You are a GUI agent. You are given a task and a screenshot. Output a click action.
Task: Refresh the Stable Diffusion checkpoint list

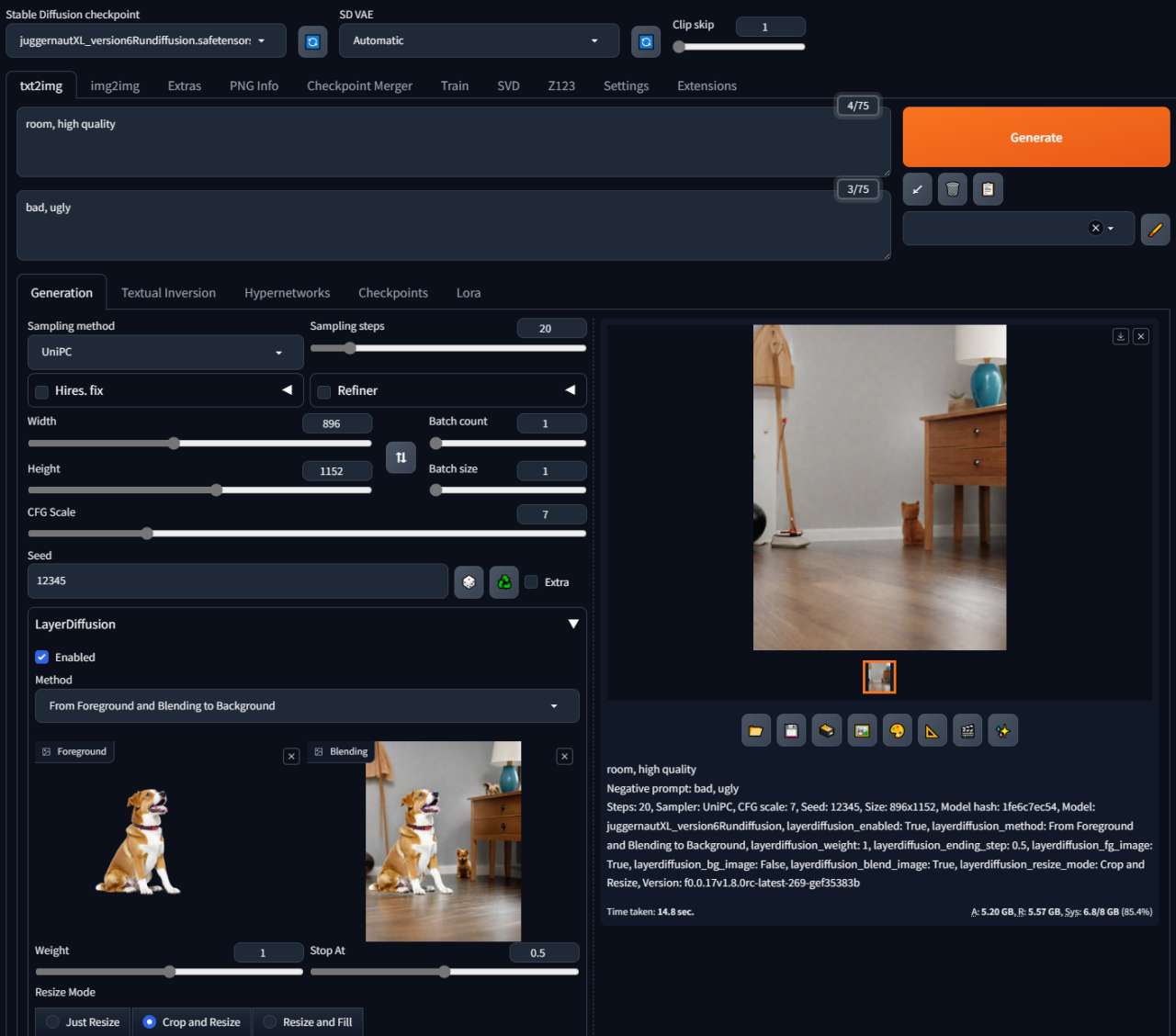pos(312,41)
